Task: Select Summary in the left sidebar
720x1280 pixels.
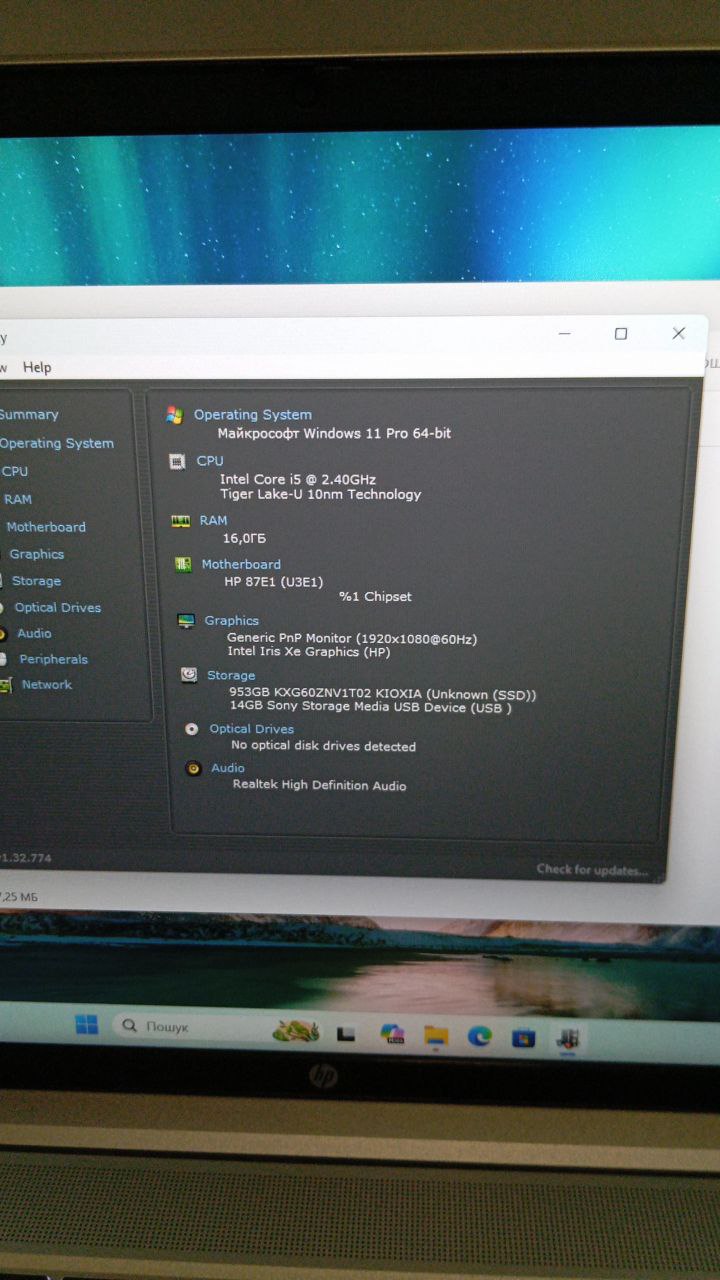Action: tap(29, 414)
